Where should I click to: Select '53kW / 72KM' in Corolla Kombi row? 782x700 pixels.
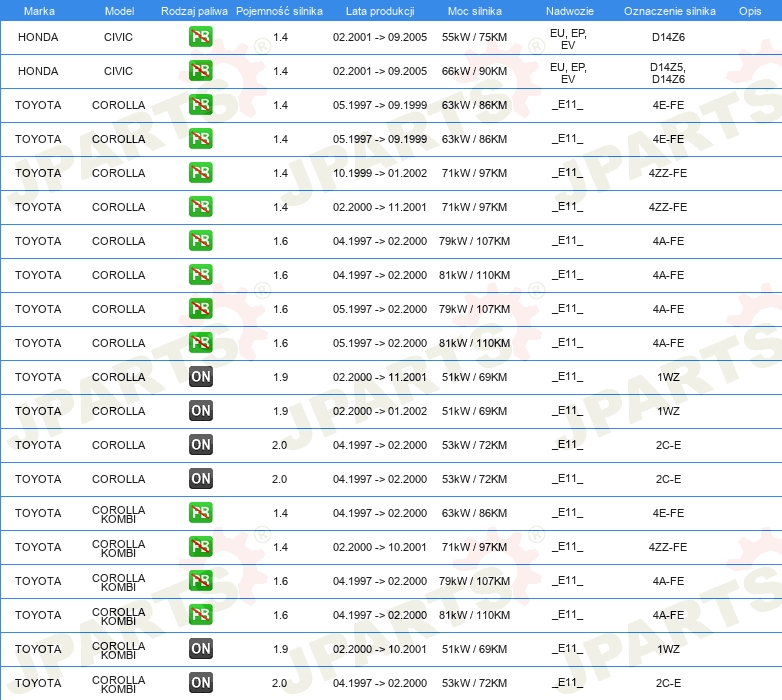[x=474, y=683]
